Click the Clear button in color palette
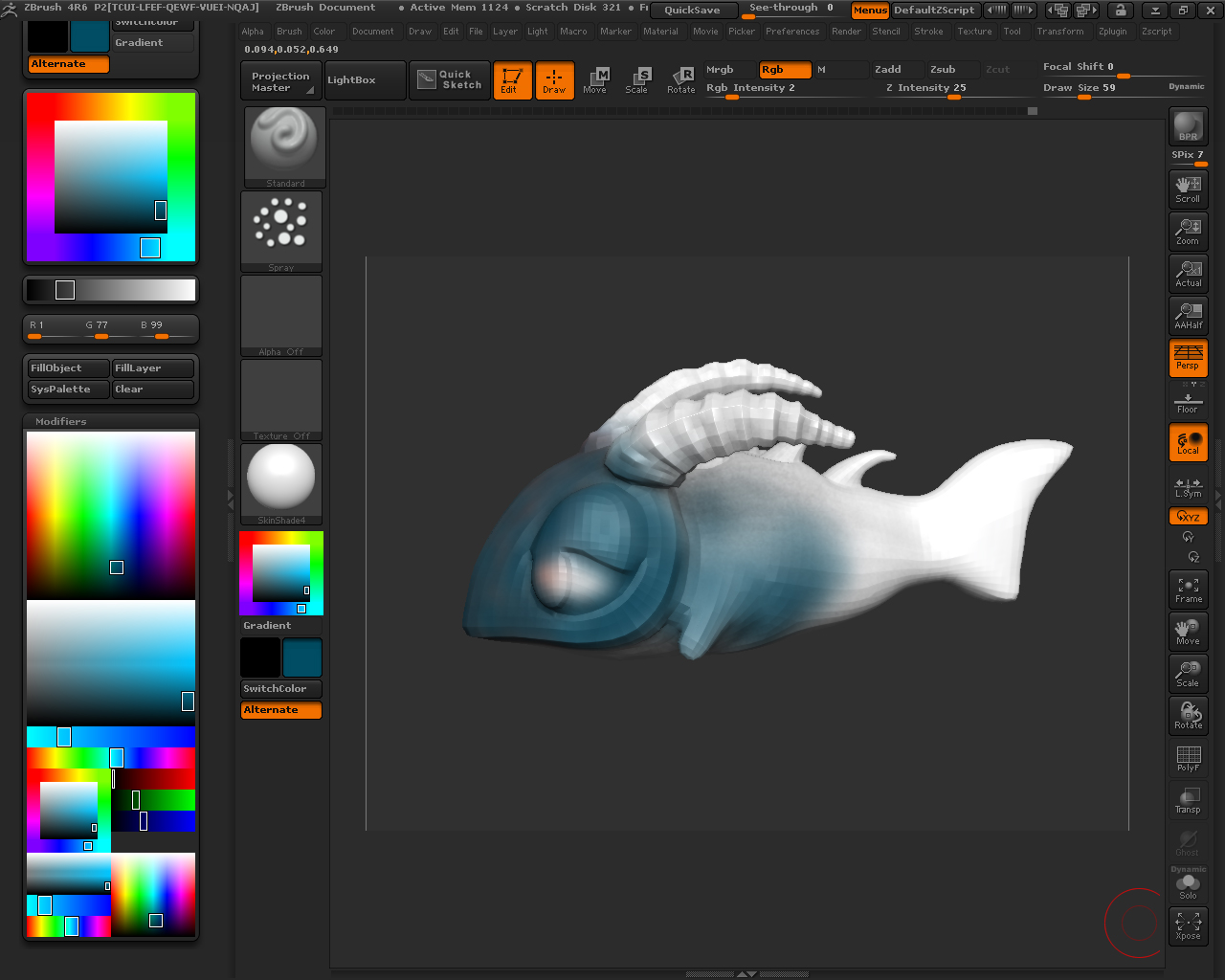The image size is (1225, 980). point(153,390)
